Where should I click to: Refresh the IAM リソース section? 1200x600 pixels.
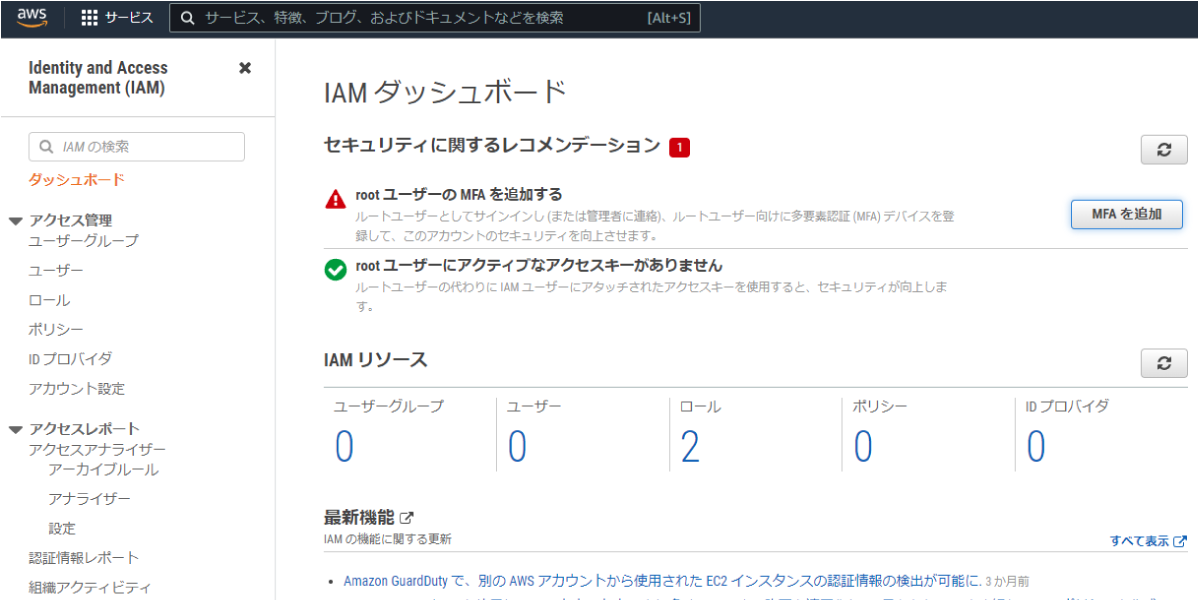[x=1164, y=363]
